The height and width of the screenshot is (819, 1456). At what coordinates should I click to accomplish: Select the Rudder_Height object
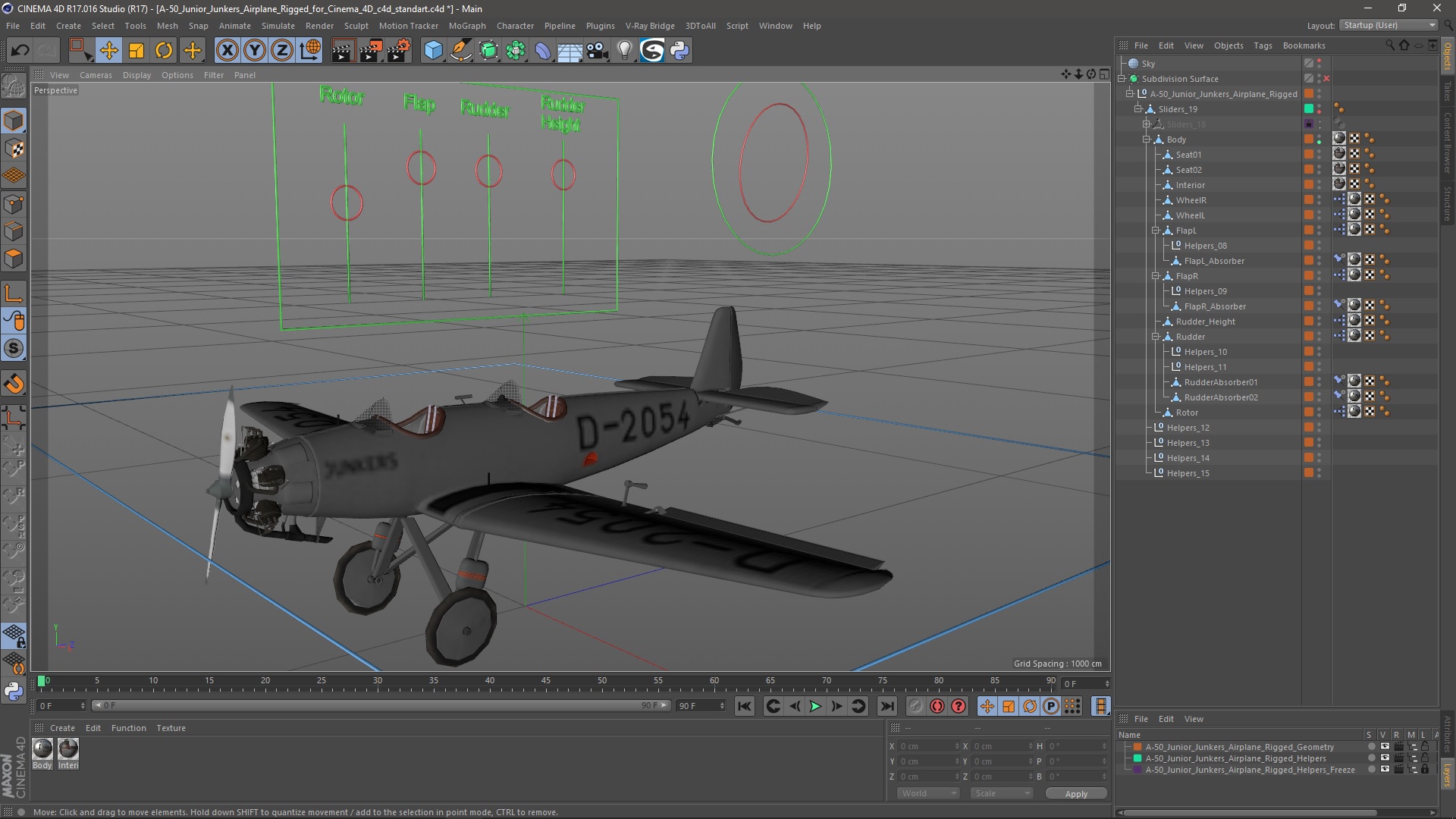[x=1205, y=322]
